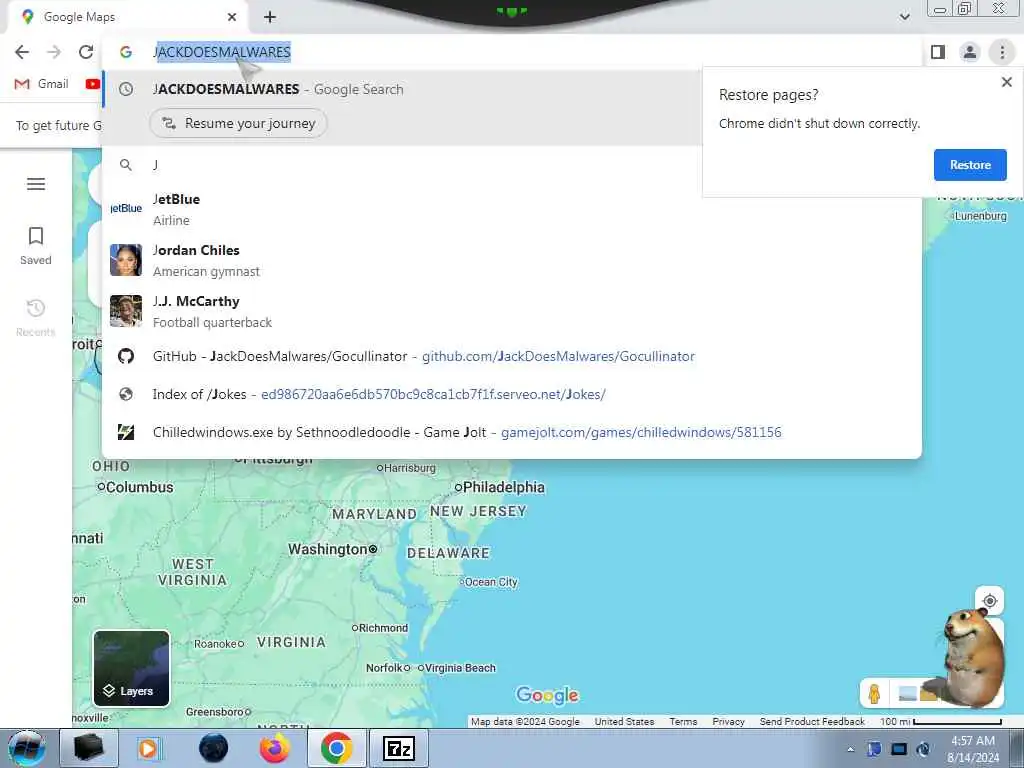Click the Google logo on the map
1024x768 pixels.
pos(547,696)
